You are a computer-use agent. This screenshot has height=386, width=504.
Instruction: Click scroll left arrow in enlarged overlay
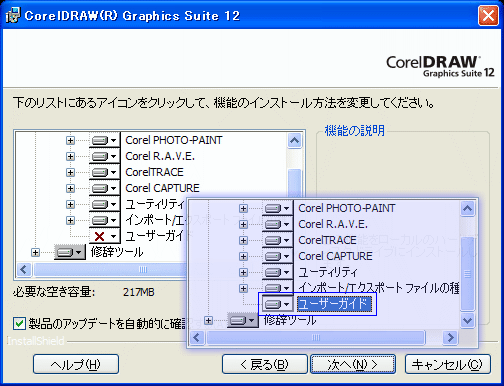(197, 338)
